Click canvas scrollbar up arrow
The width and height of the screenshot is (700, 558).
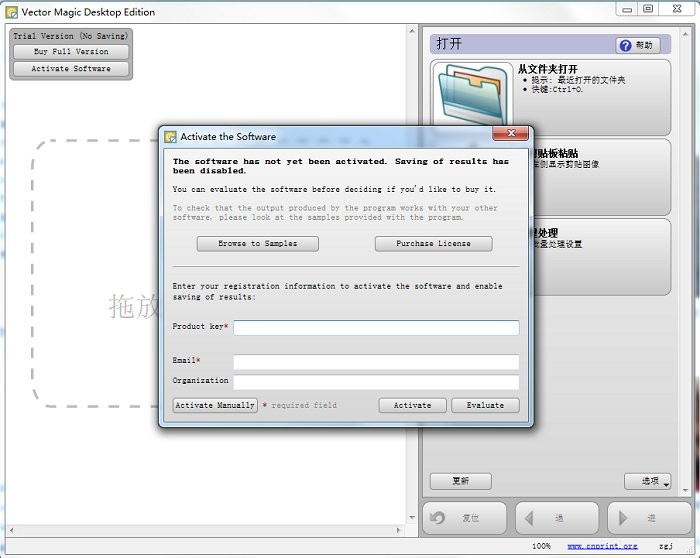point(412,31)
